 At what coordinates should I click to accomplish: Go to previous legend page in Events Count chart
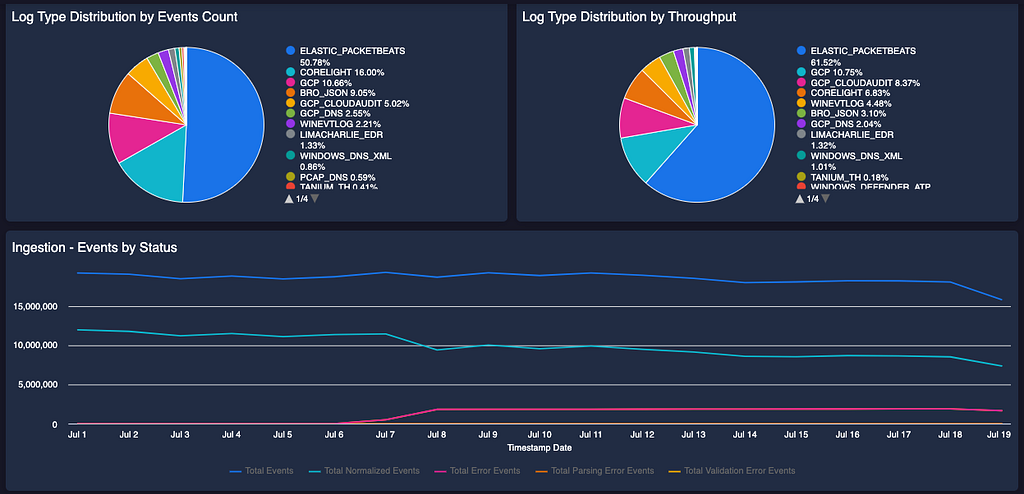coord(289,199)
